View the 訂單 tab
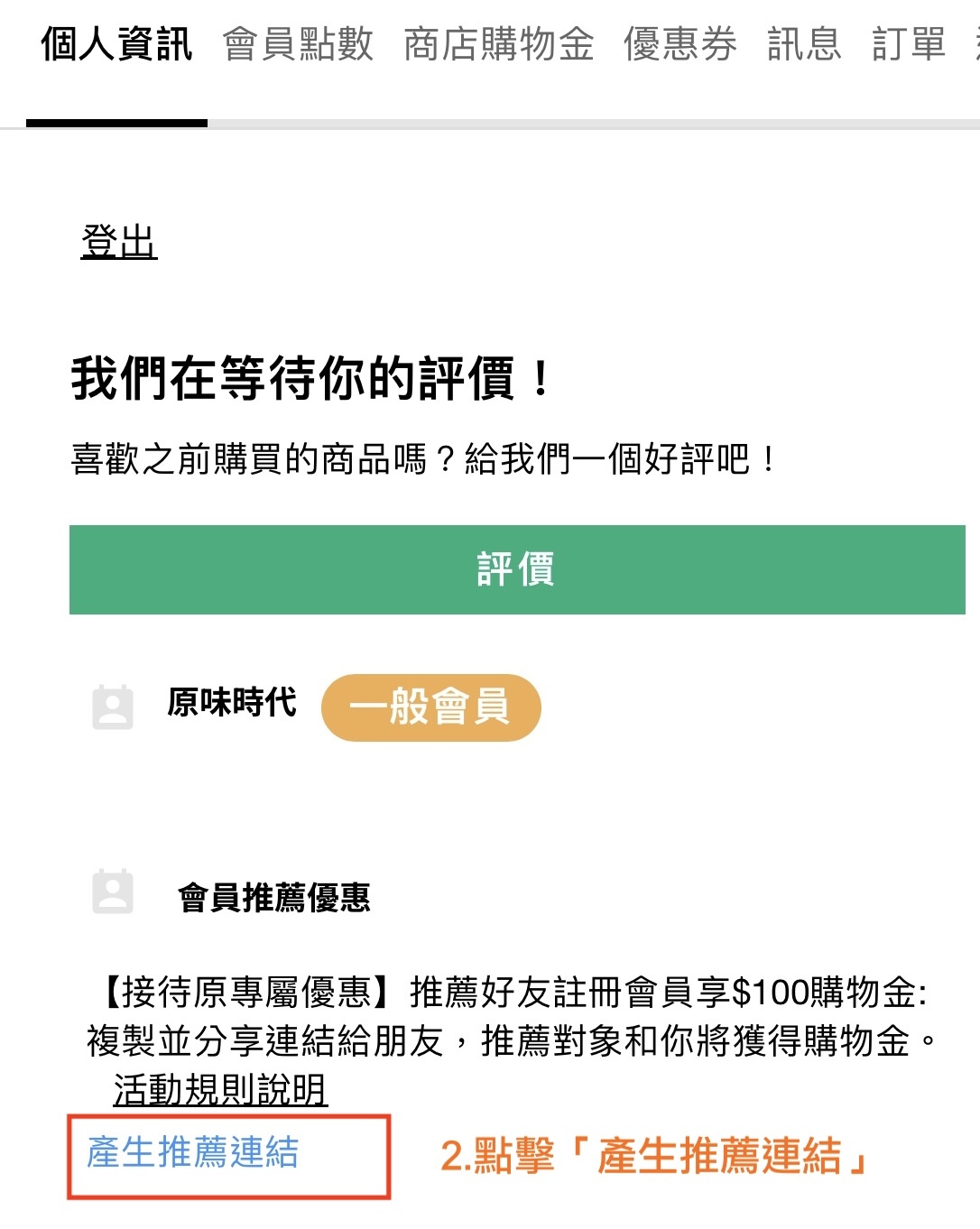Image resolution: width=980 pixels, height=1229 pixels. pos(909,44)
